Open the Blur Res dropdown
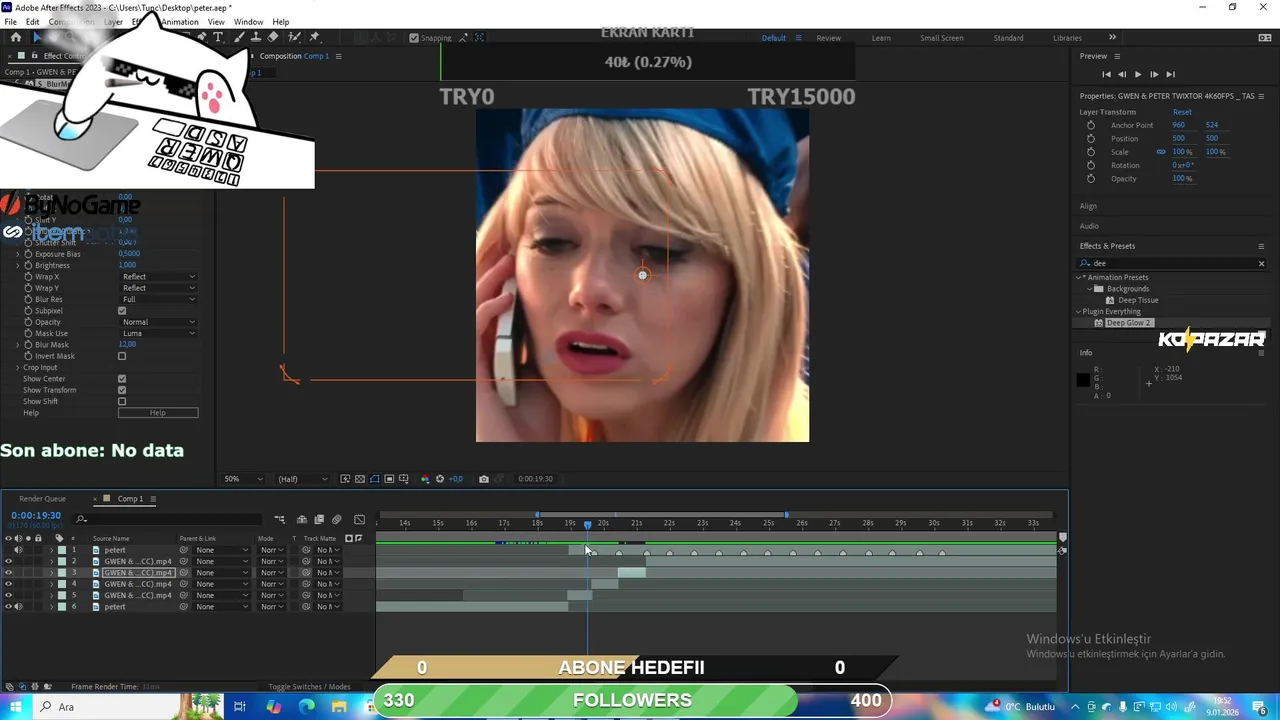The width and height of the screenshot is (1280, 720). pos(158,299)
